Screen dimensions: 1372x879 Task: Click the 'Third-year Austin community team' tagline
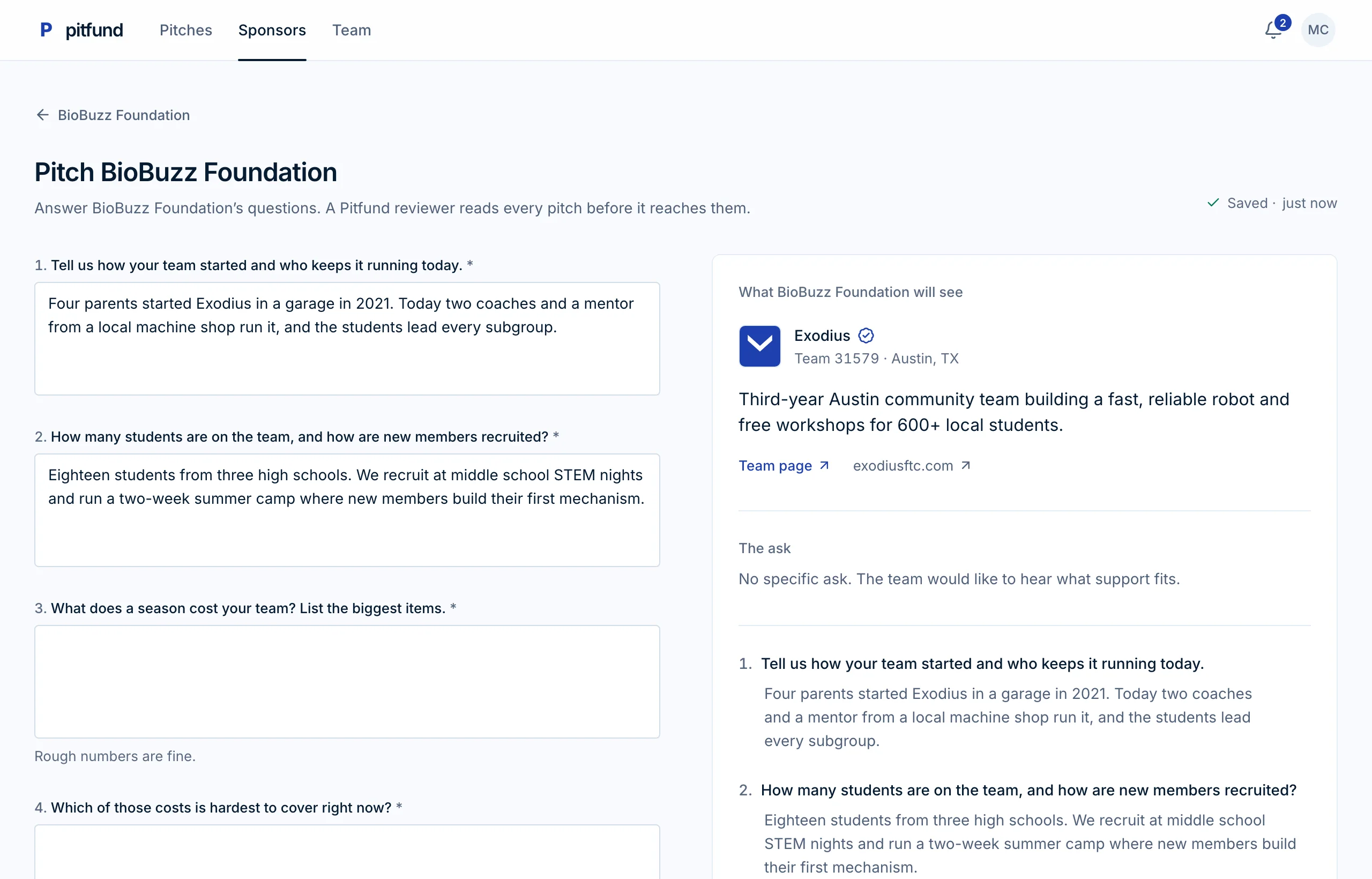(x=1013, y=412)
